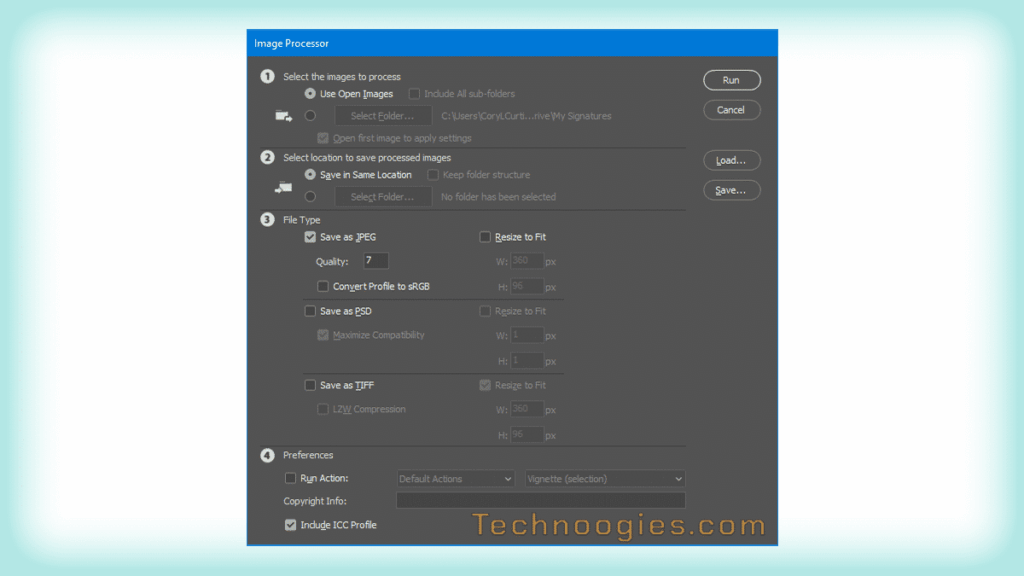Select the destination folder radio button in step 2
Viewport: 1024px width, 576px height.
coord(310,197)
